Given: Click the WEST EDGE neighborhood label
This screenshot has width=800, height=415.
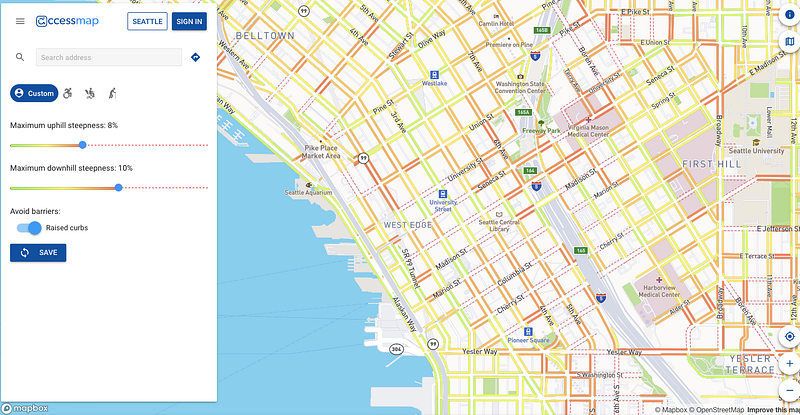Looking at the screenshot, I should (x=408, y=225).
